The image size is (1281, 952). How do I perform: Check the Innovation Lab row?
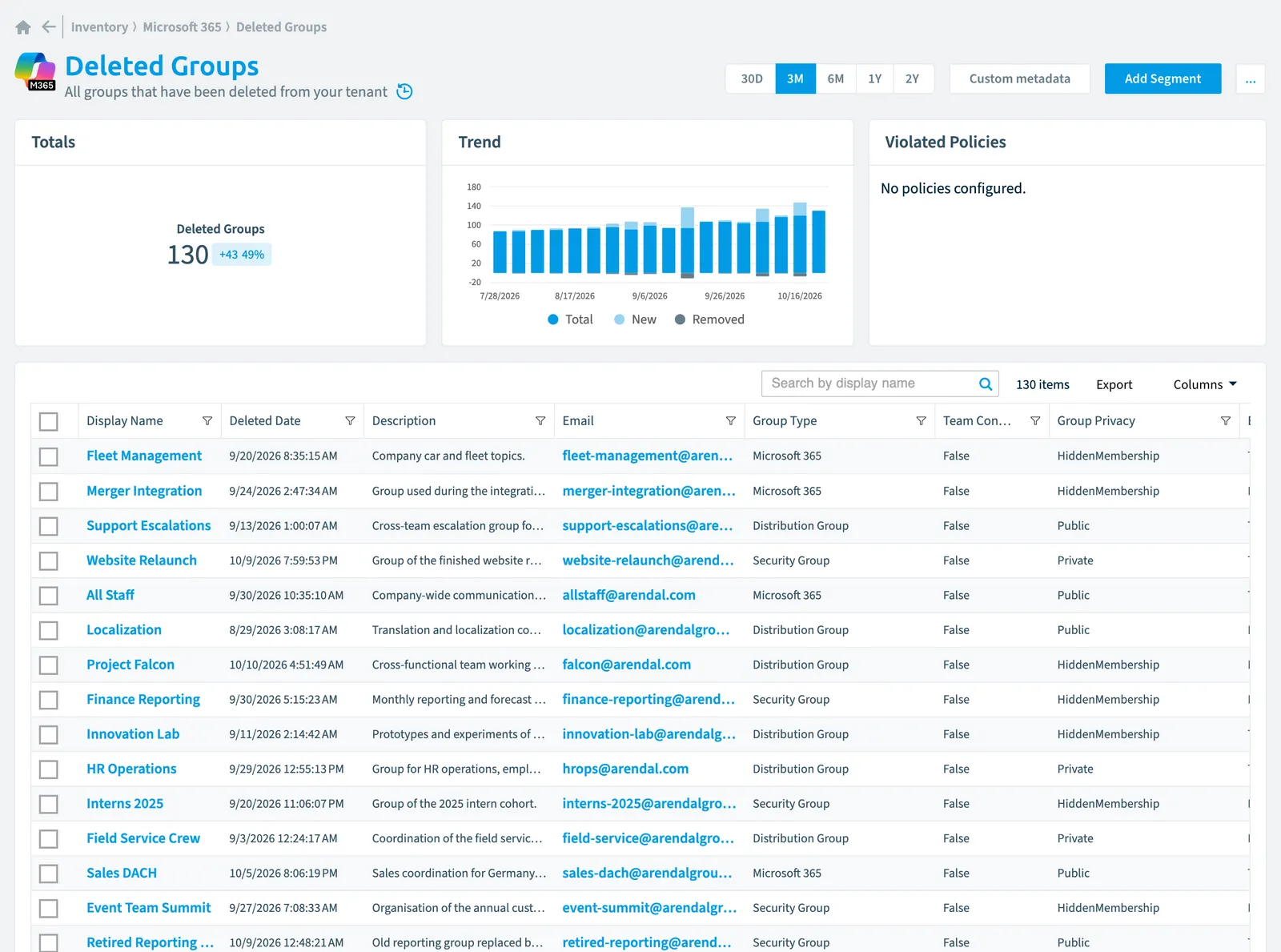(x=49, y=735)
